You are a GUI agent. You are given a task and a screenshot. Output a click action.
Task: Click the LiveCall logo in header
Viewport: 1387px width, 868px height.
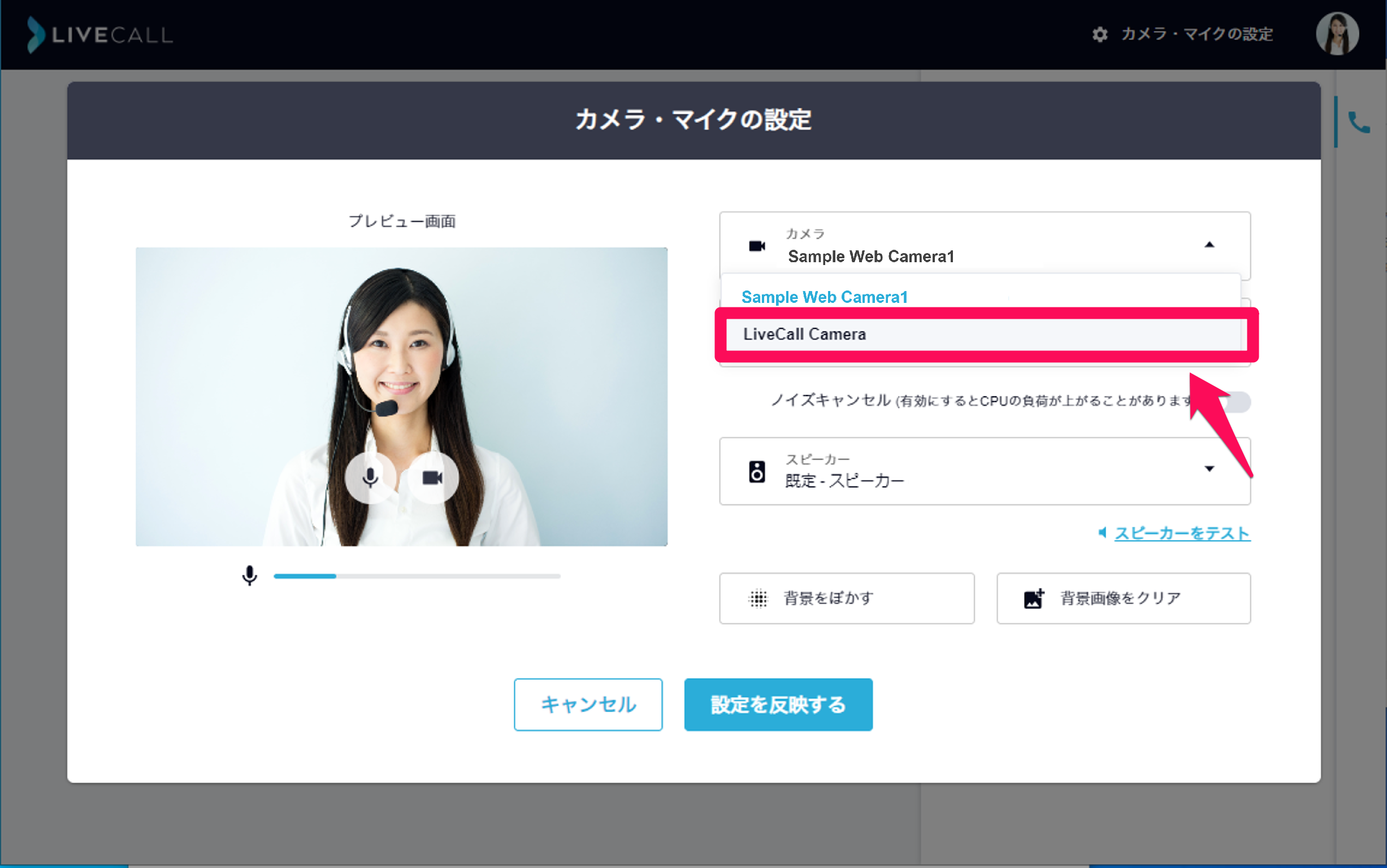[100, 34]
